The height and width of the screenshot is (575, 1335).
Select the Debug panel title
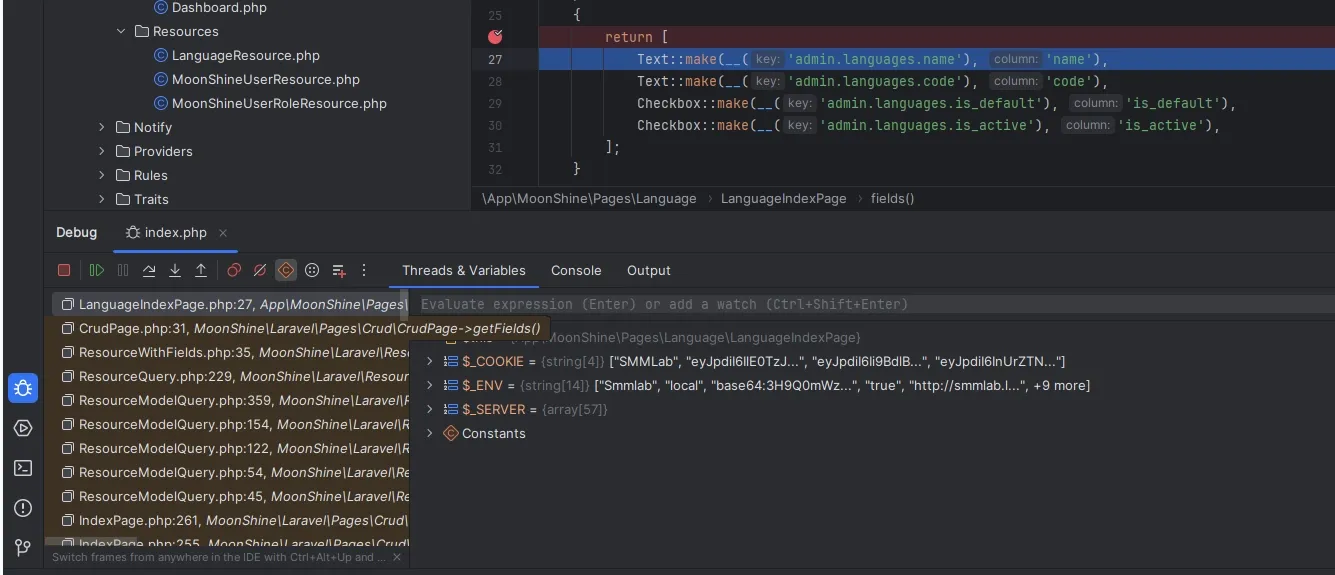coord(76,232)
